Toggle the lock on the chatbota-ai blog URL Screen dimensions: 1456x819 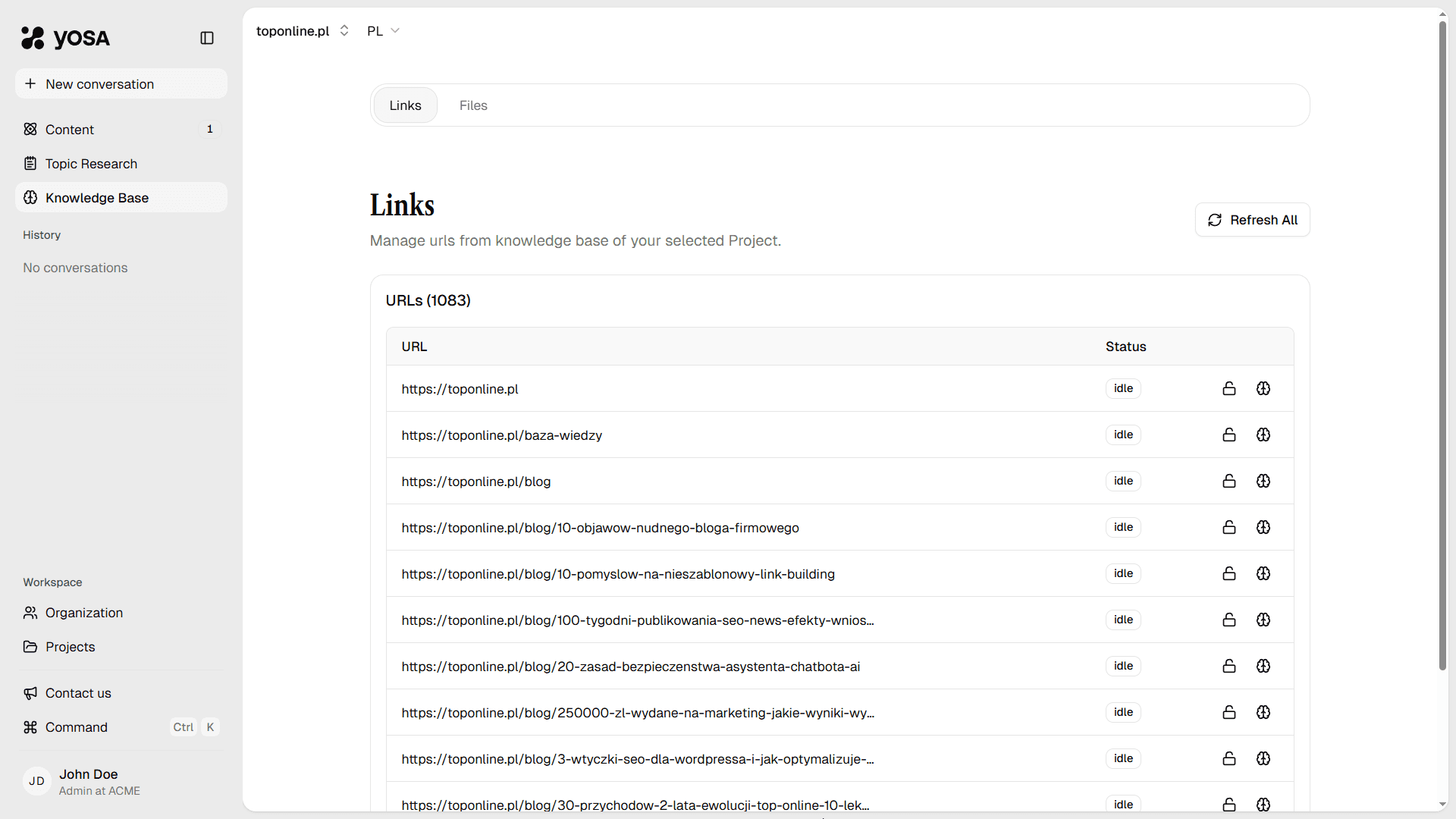[1228, 666]
